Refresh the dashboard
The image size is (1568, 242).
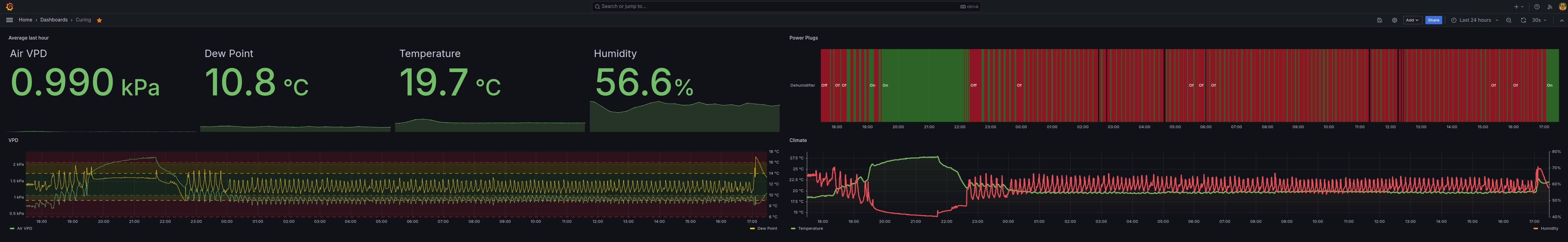coord(1523,20)
